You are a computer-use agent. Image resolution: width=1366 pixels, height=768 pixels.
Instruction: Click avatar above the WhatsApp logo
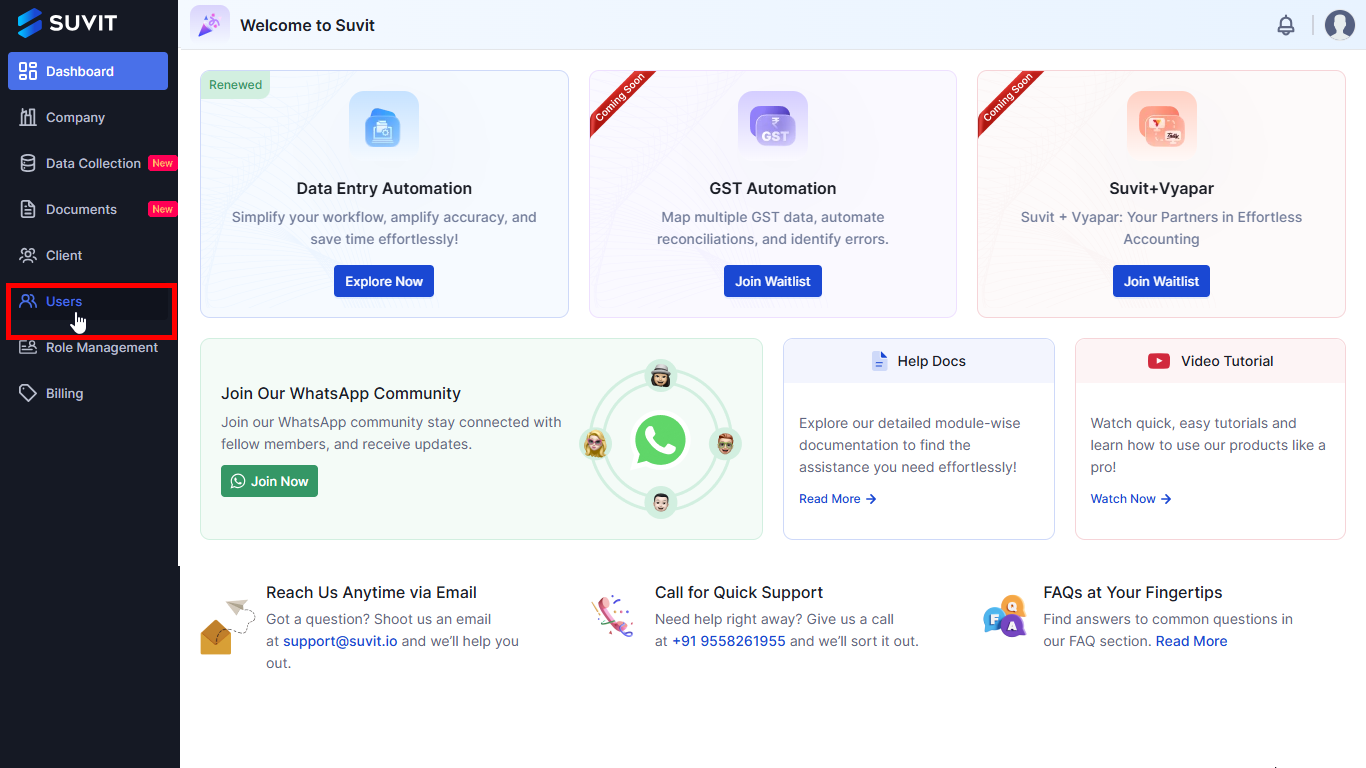click(660, 375)
